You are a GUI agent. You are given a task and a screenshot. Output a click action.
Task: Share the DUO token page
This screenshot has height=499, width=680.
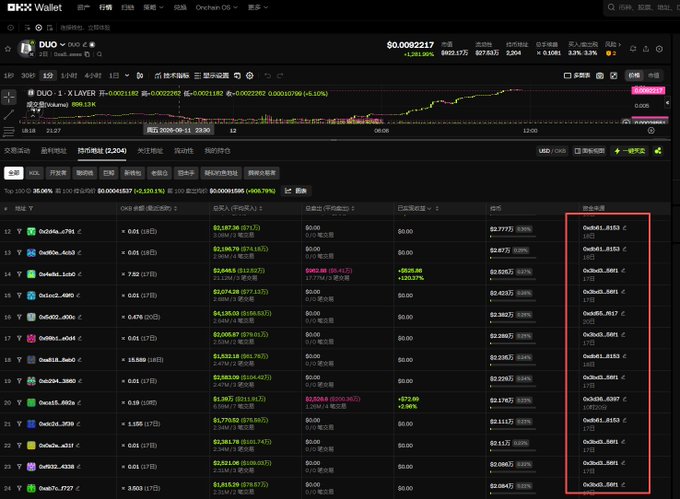(646, 49)
